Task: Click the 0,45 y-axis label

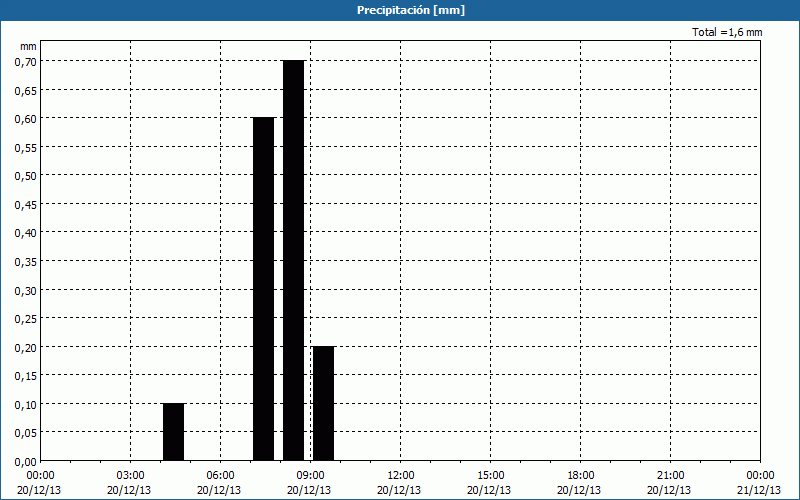Action: point(26,205)
